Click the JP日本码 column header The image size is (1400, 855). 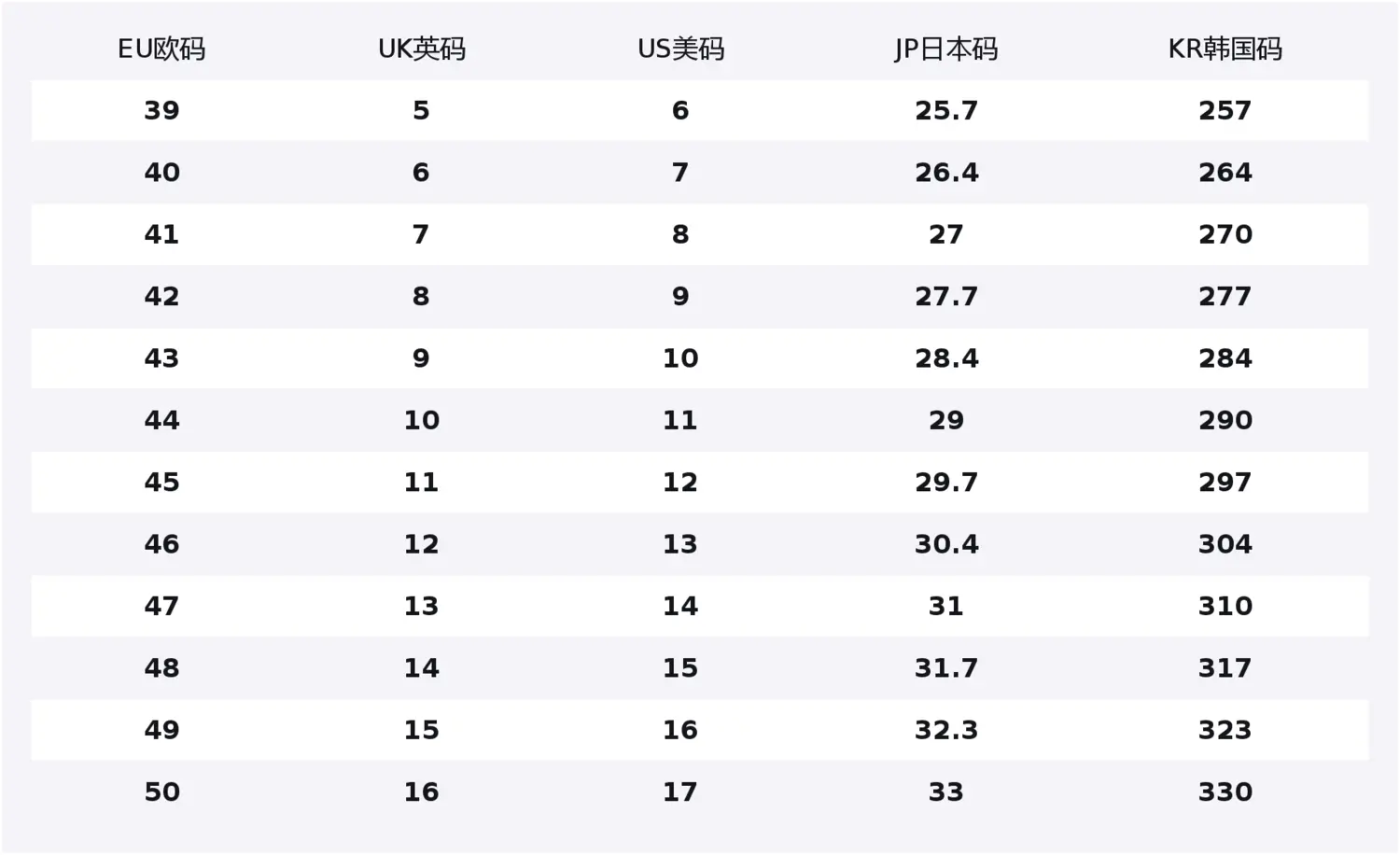click(945, 49)
